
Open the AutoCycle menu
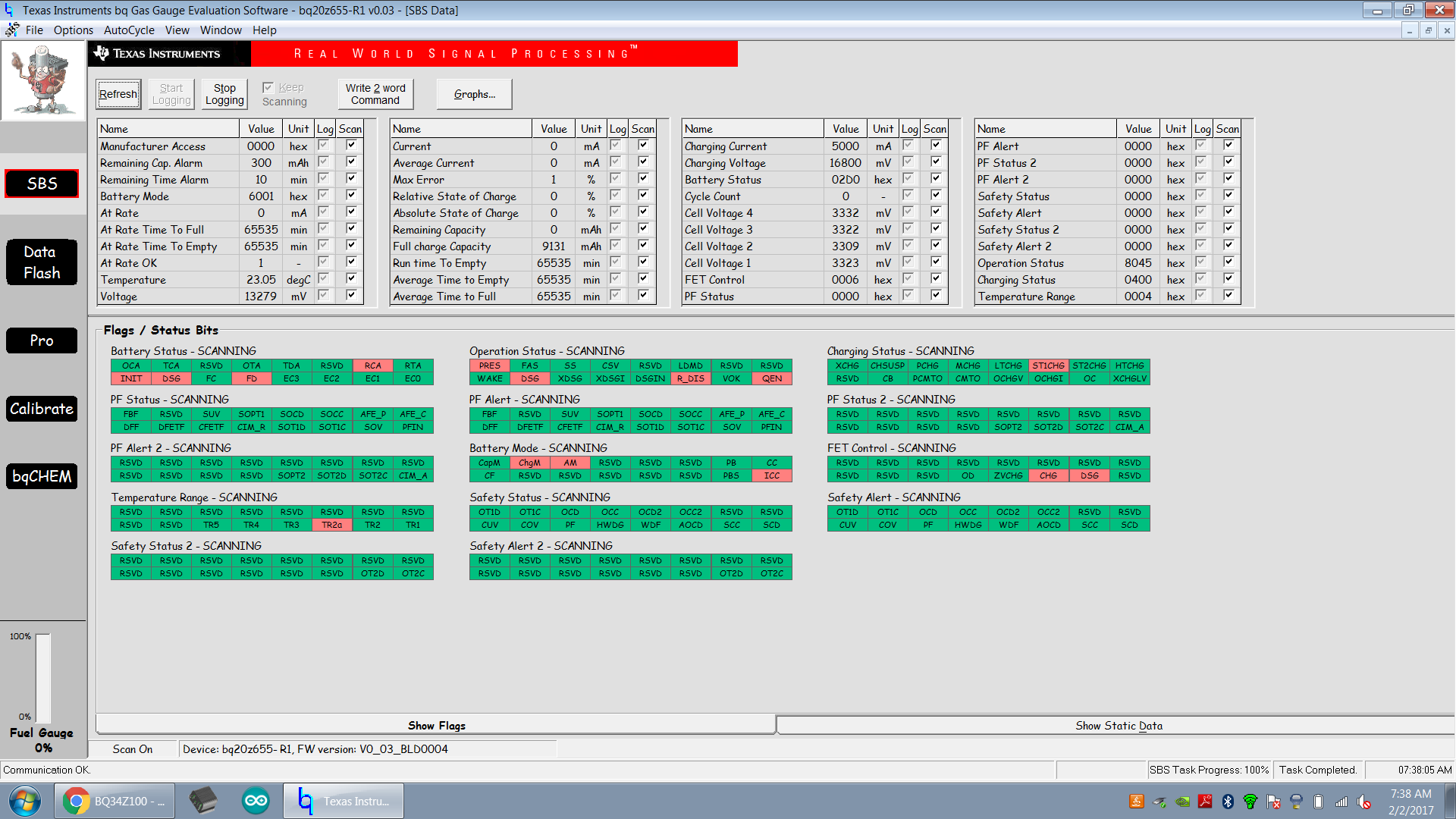click(x=129, y=30)
